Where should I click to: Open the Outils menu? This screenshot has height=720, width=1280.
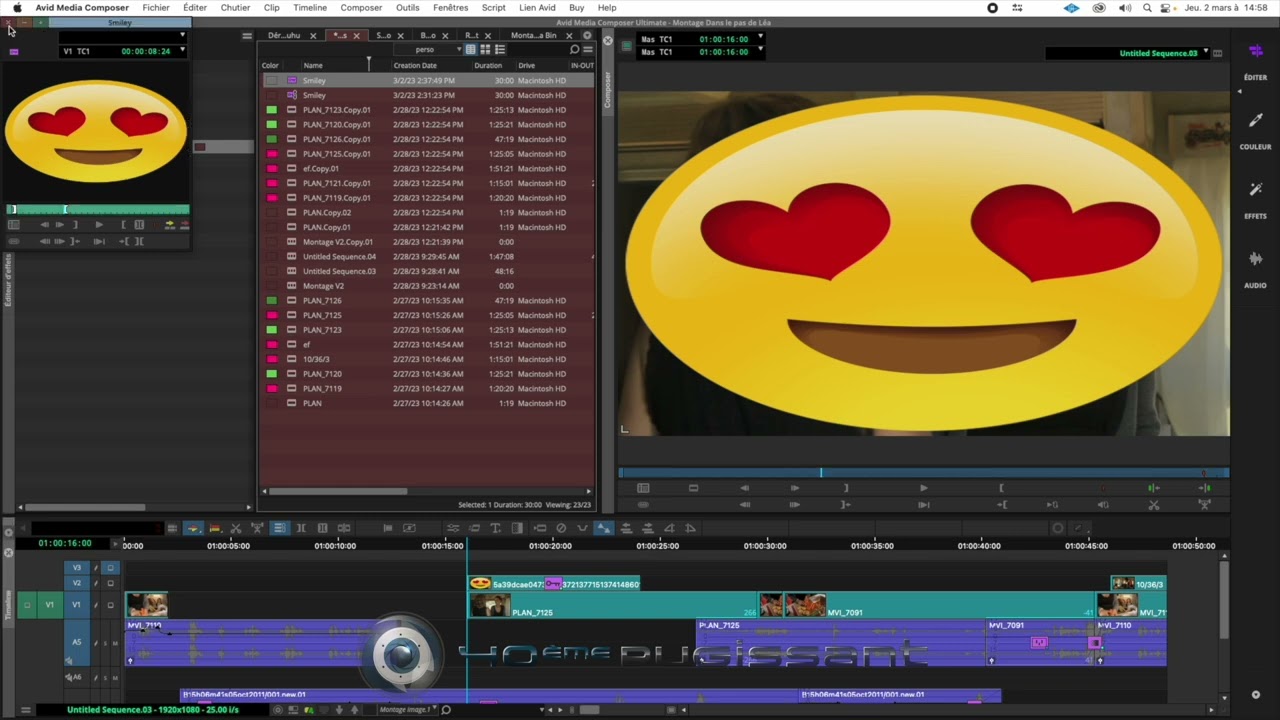point(407,7)
